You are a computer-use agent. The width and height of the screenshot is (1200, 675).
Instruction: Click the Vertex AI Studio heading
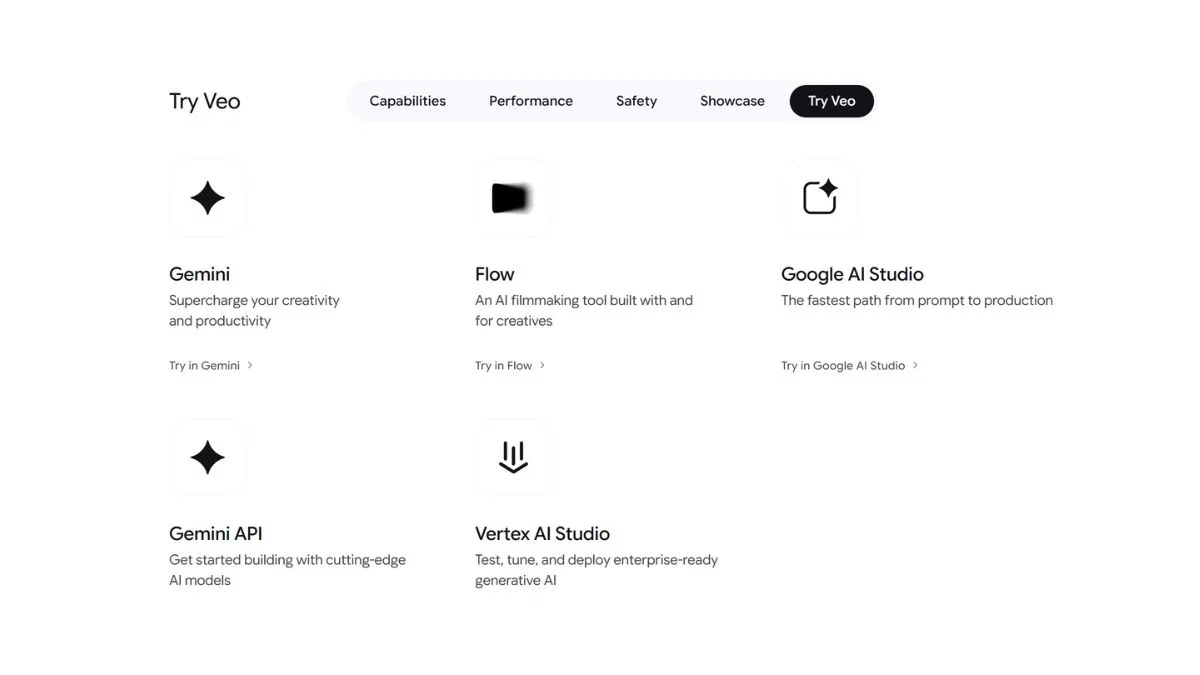coord(542,533)
